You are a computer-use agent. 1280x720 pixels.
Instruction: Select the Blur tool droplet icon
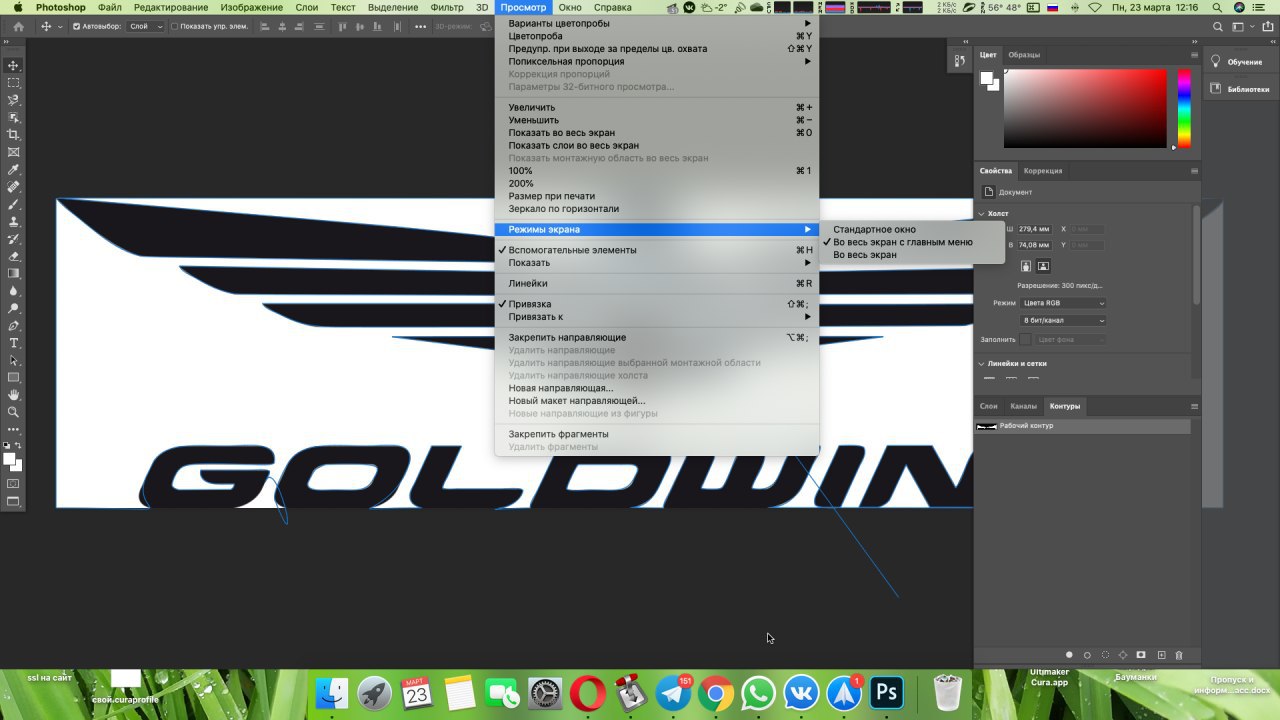[14, 291]
